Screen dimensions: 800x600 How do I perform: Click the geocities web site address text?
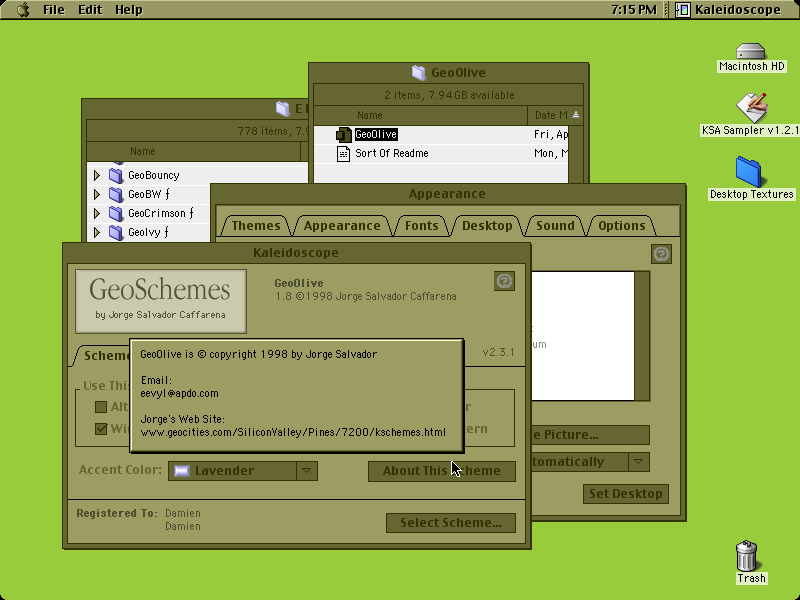click(293, 433)
